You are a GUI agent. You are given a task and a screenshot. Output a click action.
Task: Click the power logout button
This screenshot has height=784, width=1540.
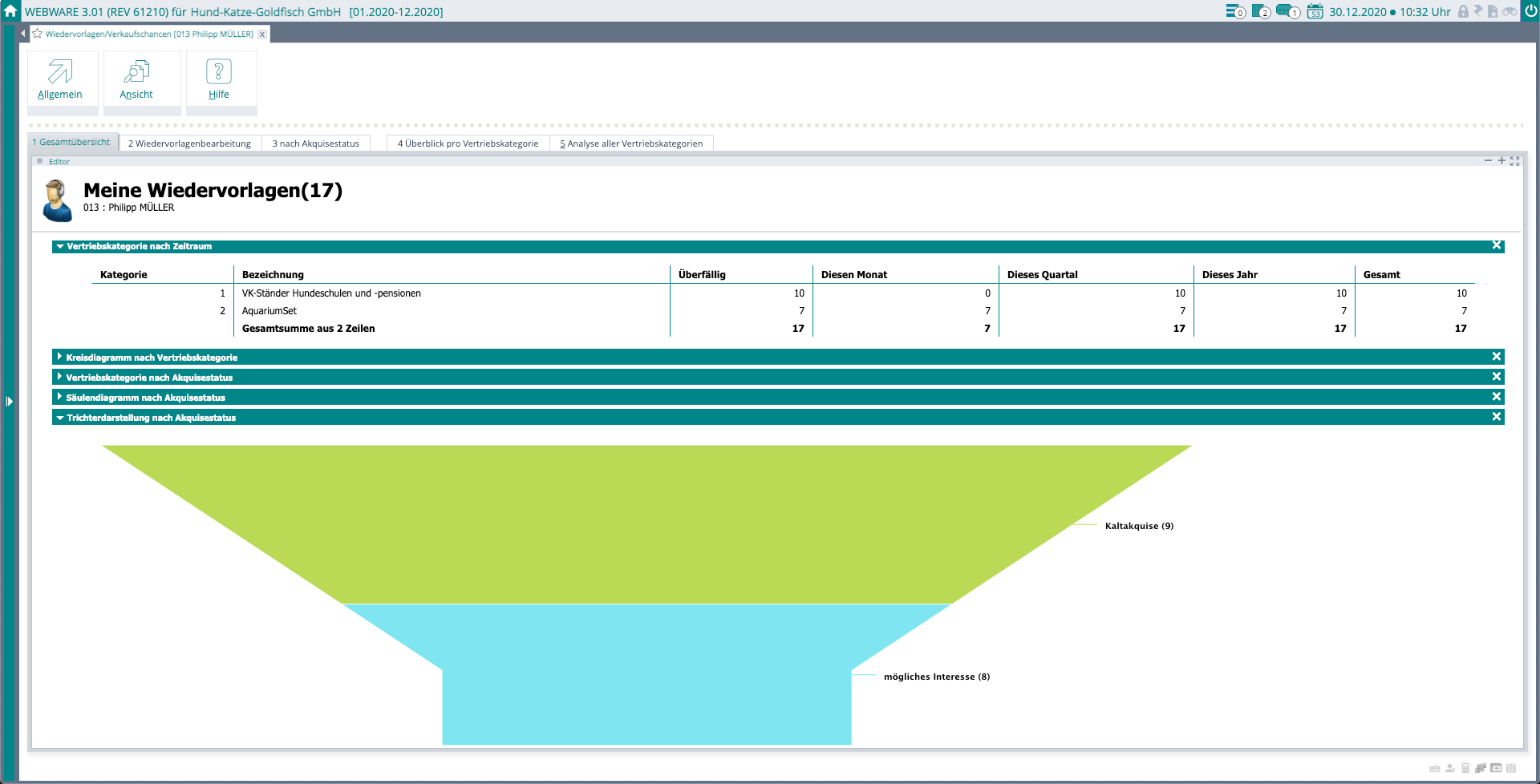click(x=1530, y=11)
